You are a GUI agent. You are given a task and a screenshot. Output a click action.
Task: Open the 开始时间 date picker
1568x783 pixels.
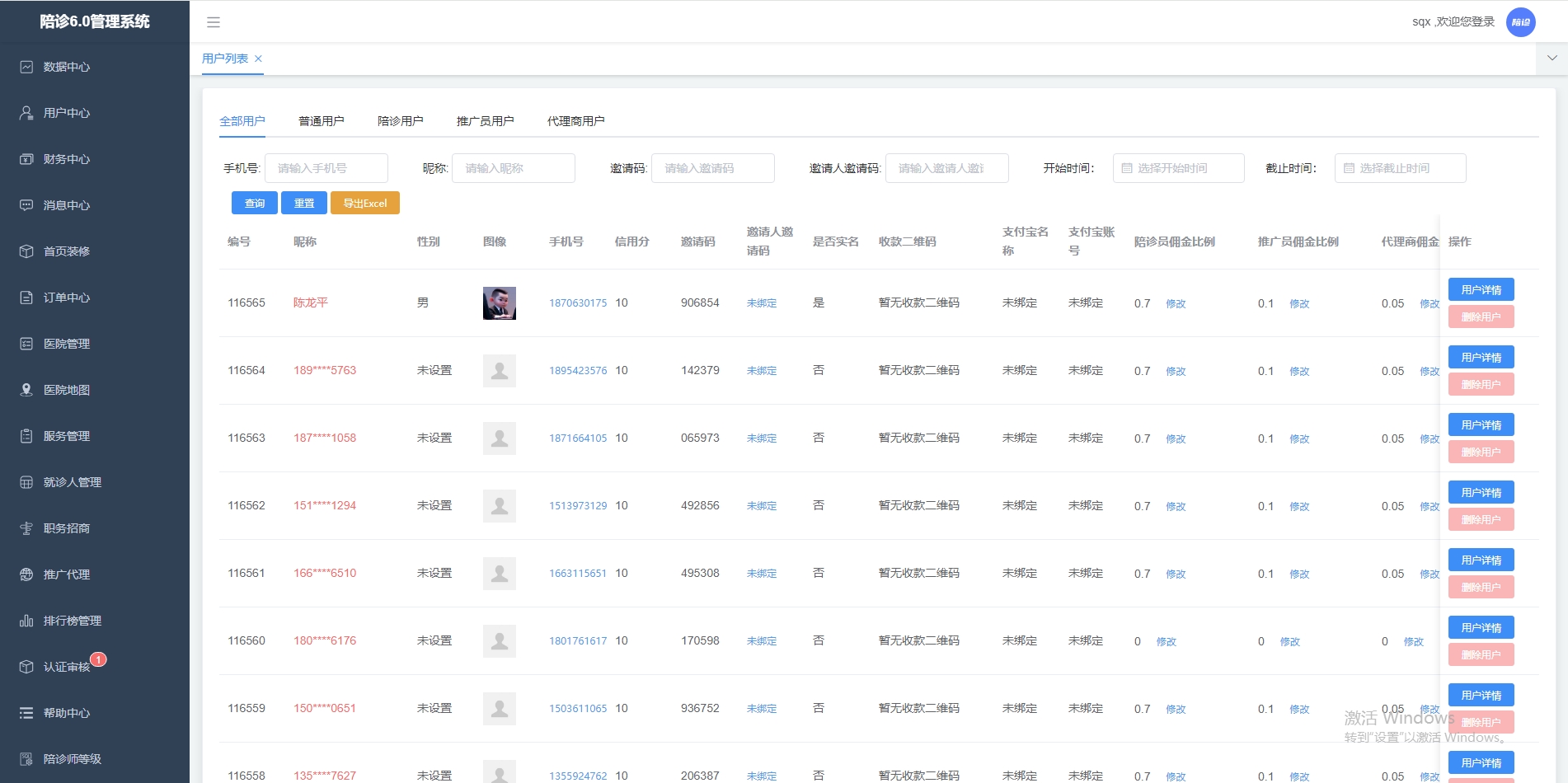1178,168
